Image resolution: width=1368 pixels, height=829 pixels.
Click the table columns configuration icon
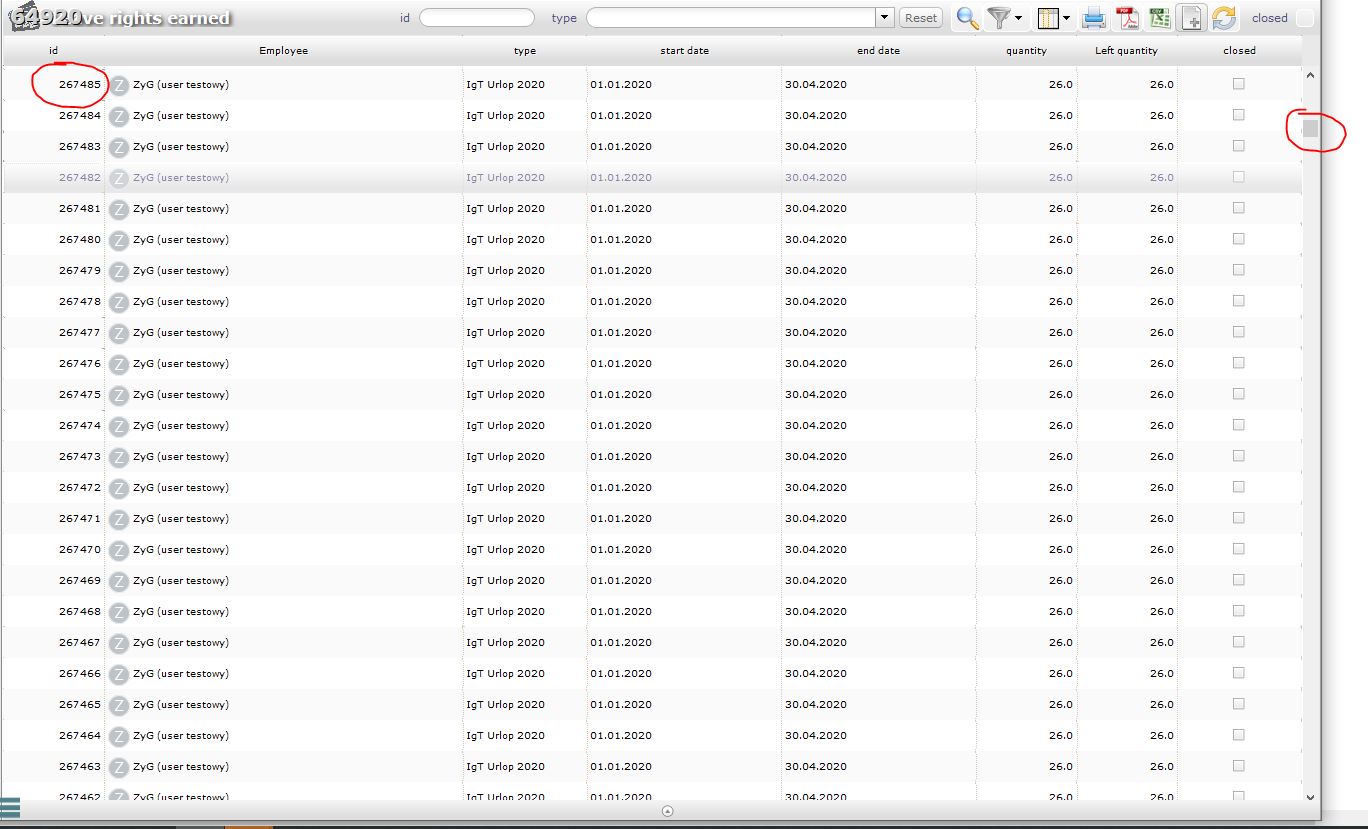(1048, 18)
